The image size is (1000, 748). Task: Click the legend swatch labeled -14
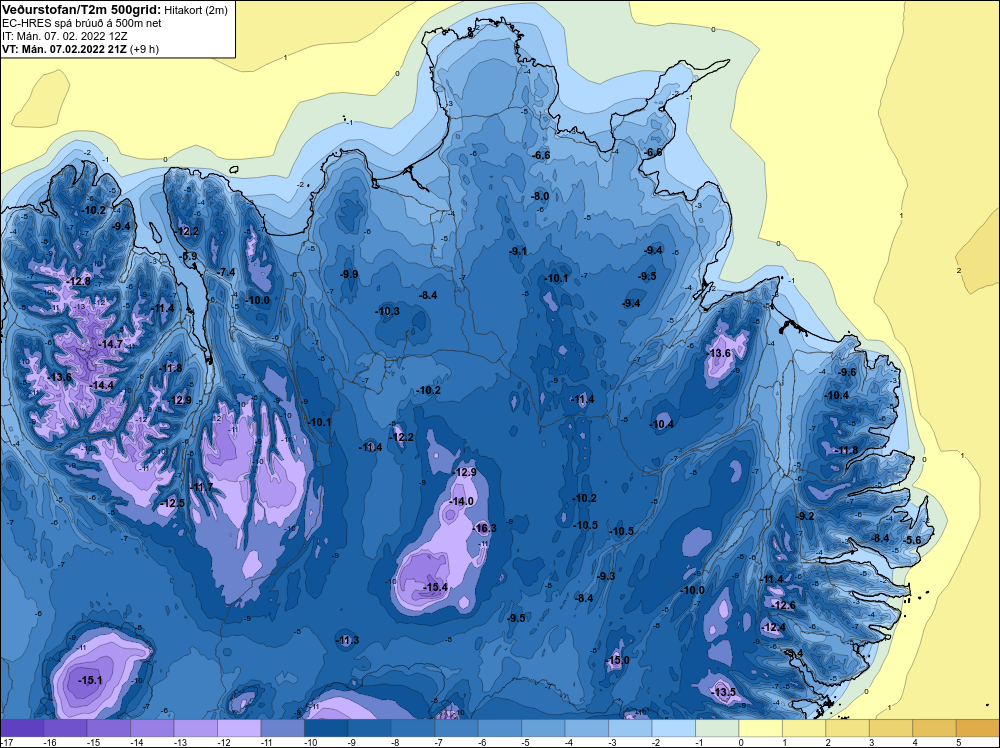(x=152, y=728)
